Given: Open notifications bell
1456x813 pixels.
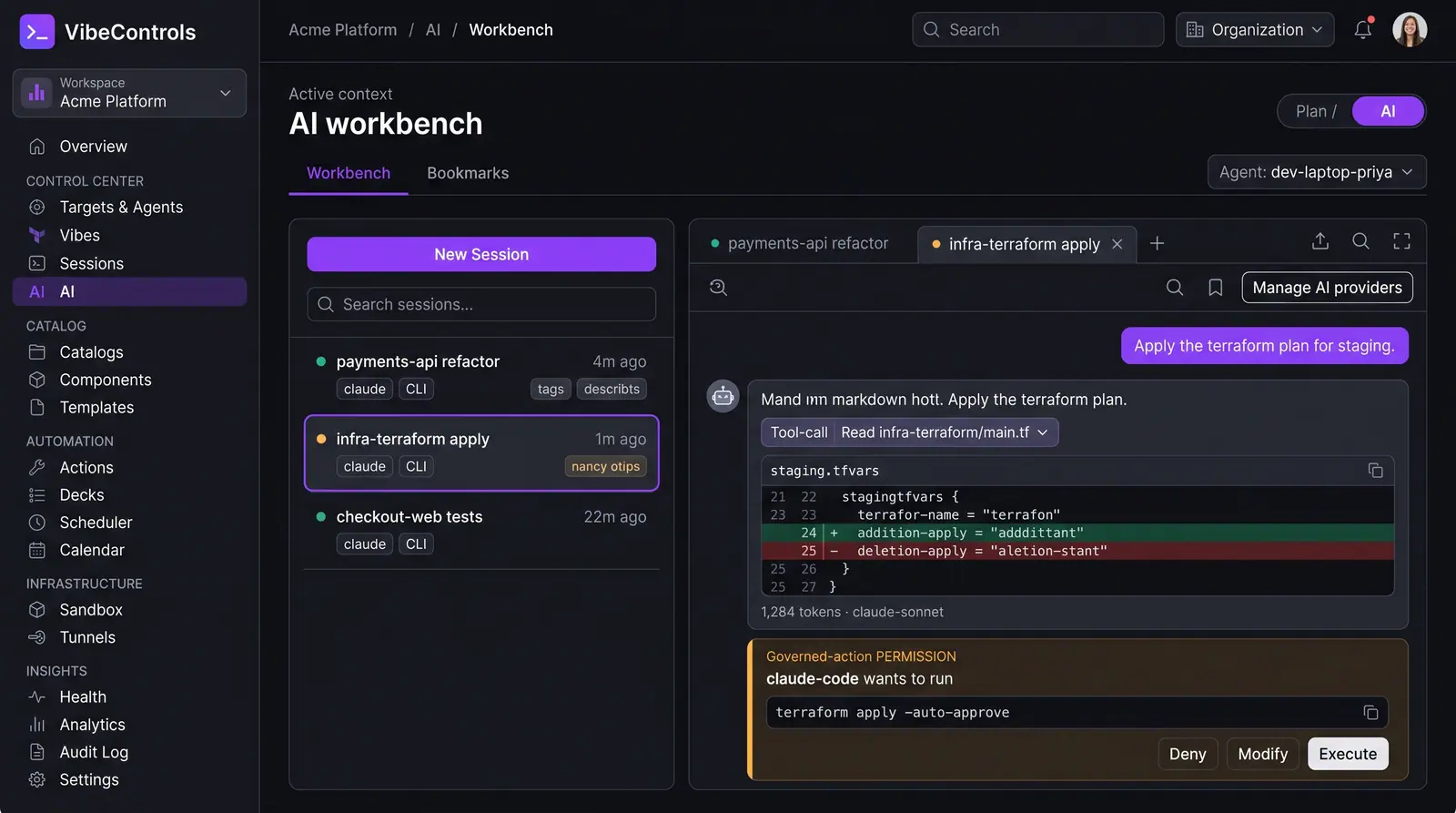Looking at the screenshot, I should [1362, 30].
